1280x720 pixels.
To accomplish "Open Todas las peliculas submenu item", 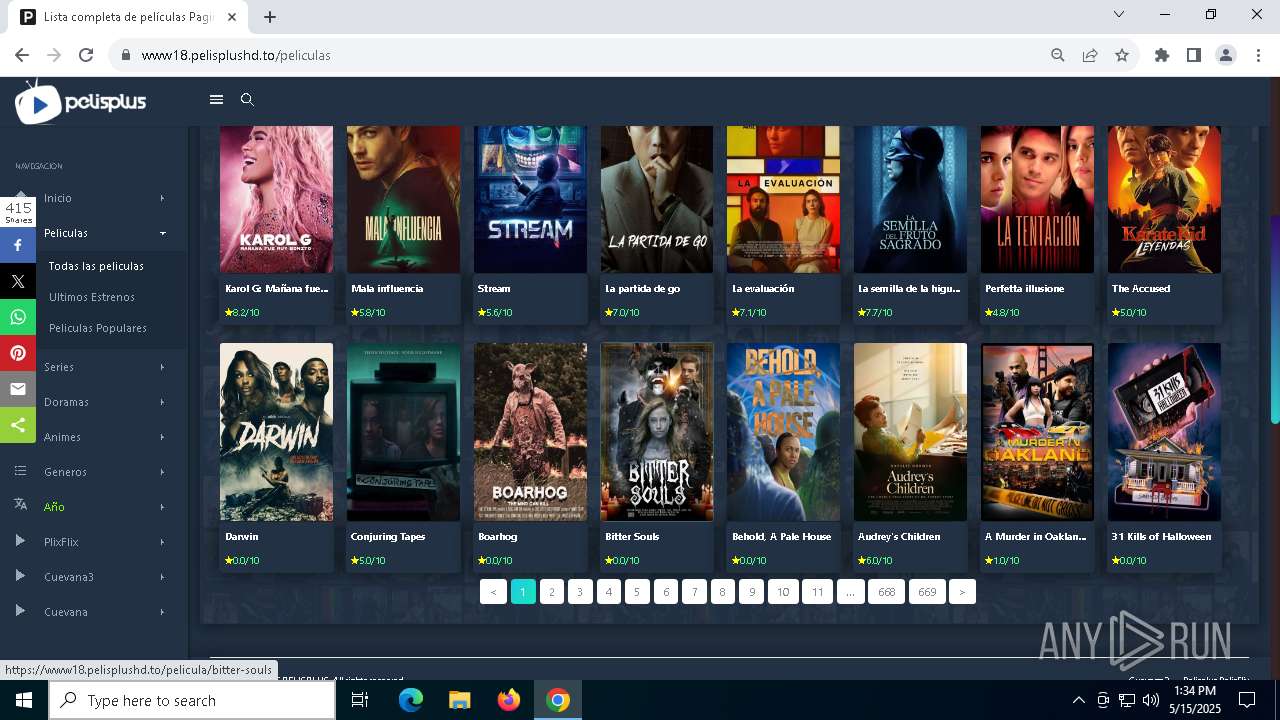I will click(96, 266).
